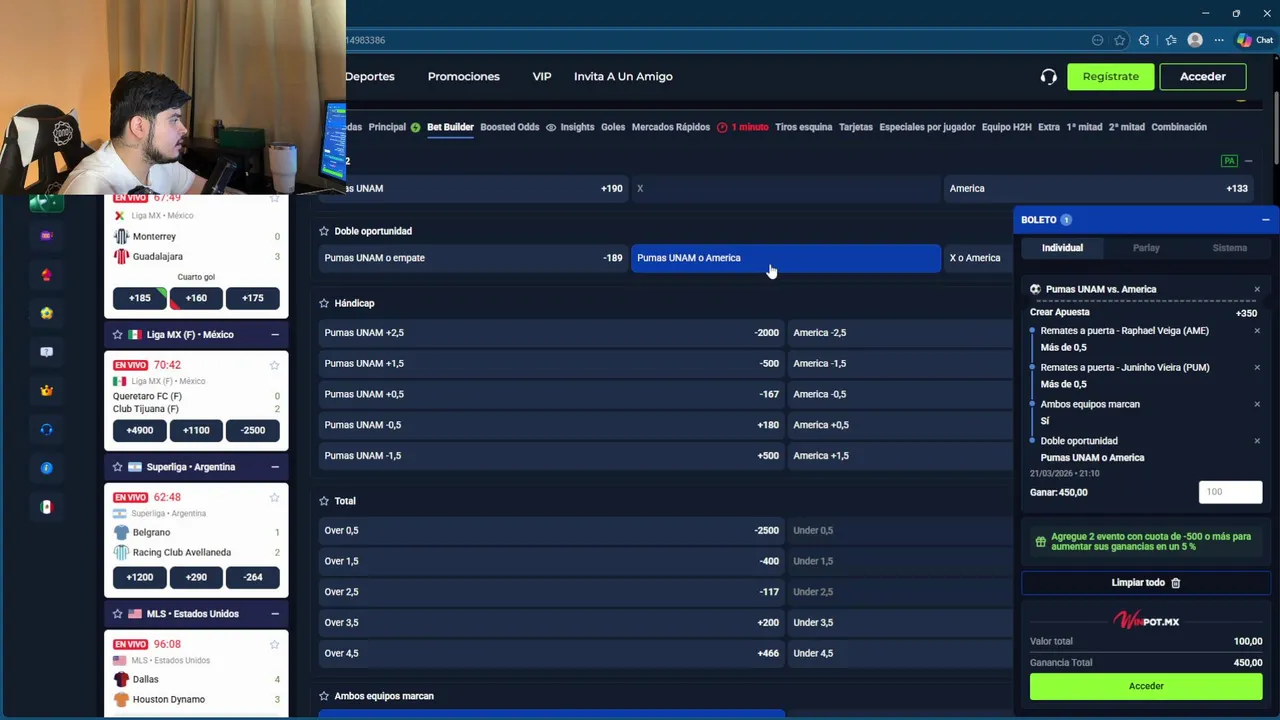Open the soccer ball icon in sidebar
Screen dimensions: 1280x720
coord(46,313)
